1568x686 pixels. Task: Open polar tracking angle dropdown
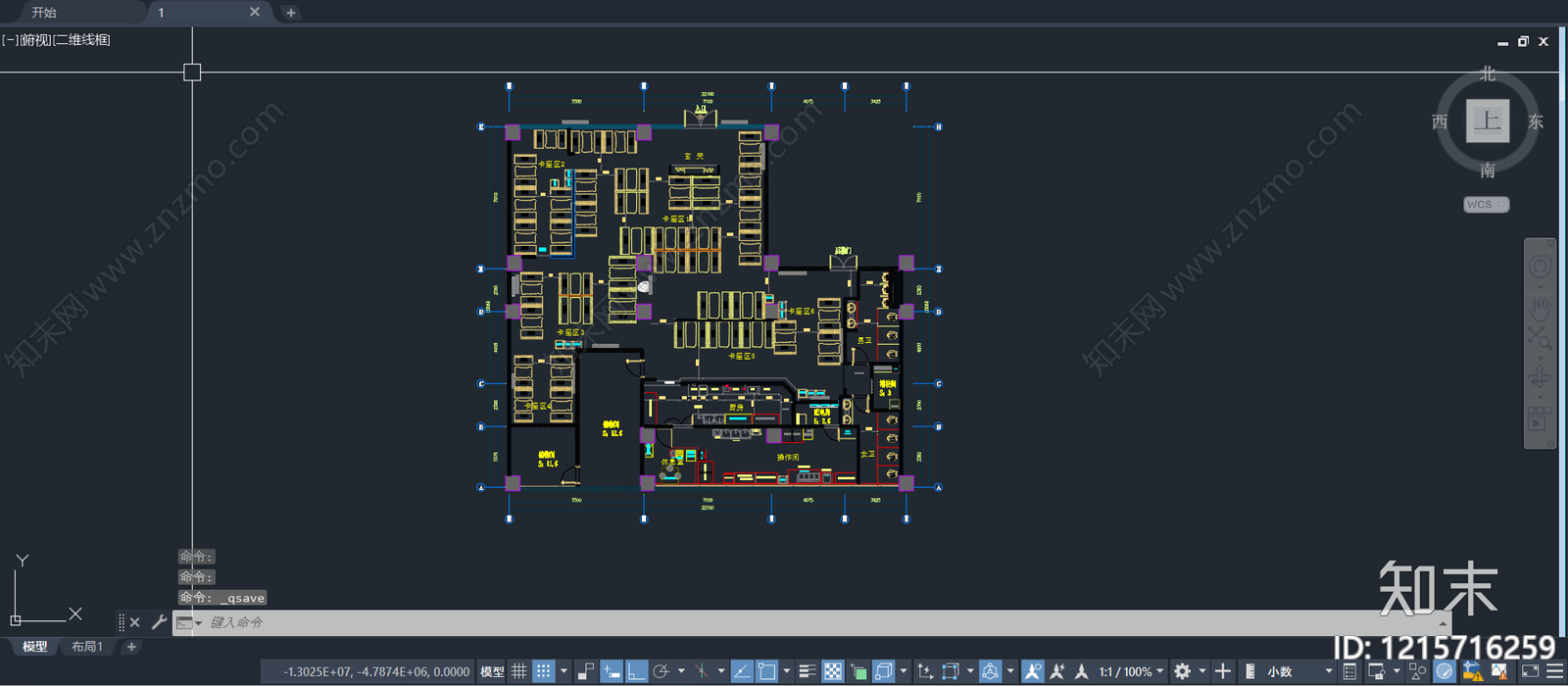[x=681, y=671]
